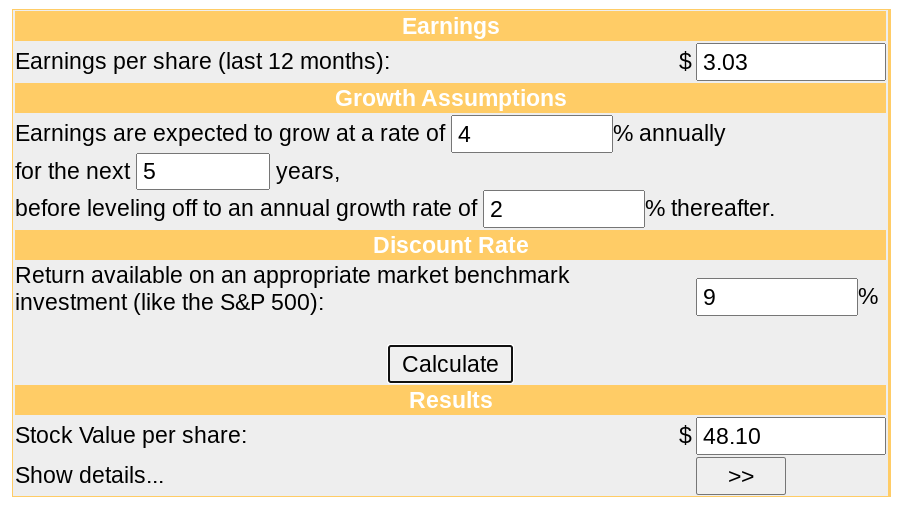Click the Results section header
Image resolution: width=914 pixels, height=508 pixels.
450,400
